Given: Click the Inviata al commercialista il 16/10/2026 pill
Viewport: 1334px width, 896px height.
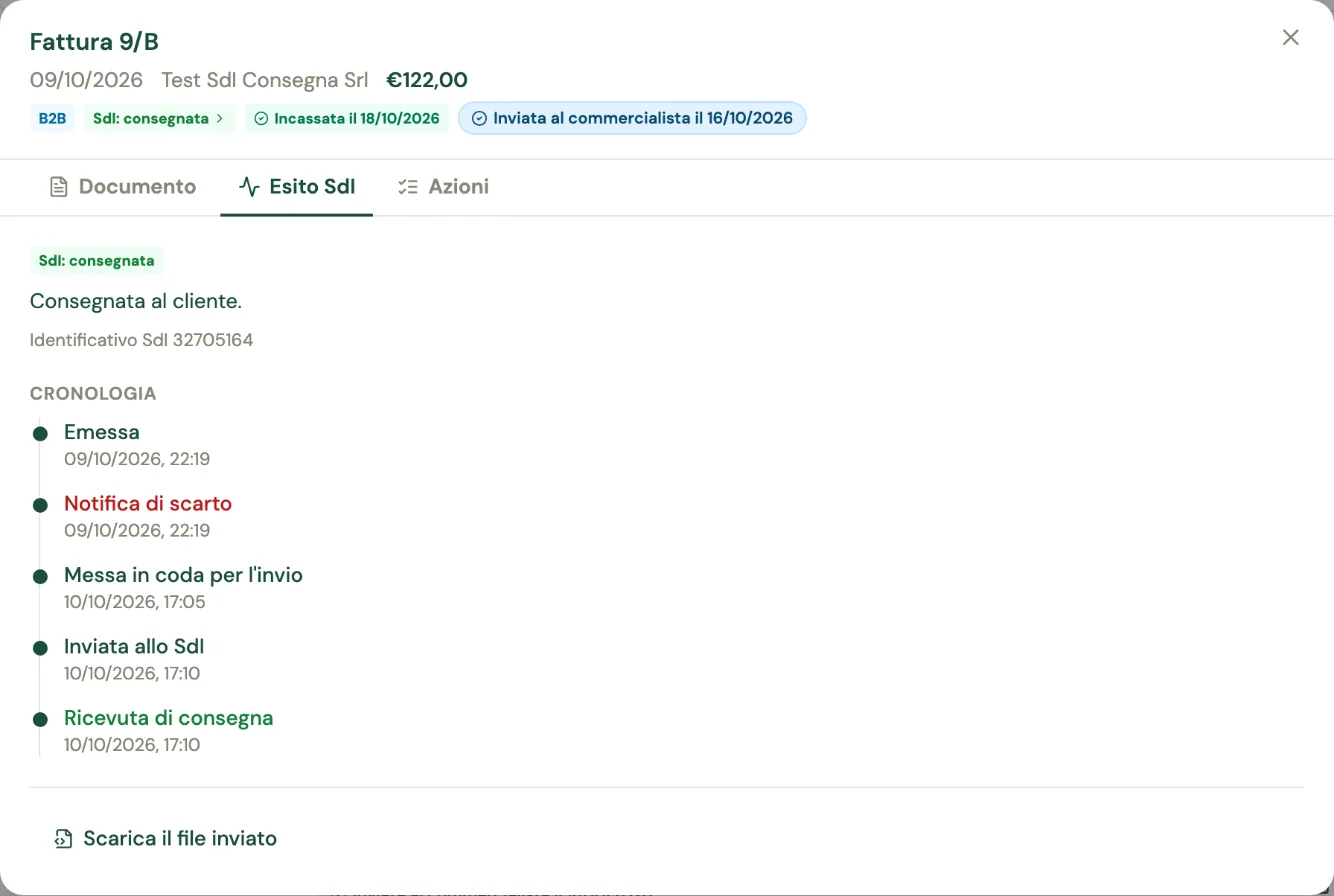Looking at the screenshot, I should click(632, 118).
